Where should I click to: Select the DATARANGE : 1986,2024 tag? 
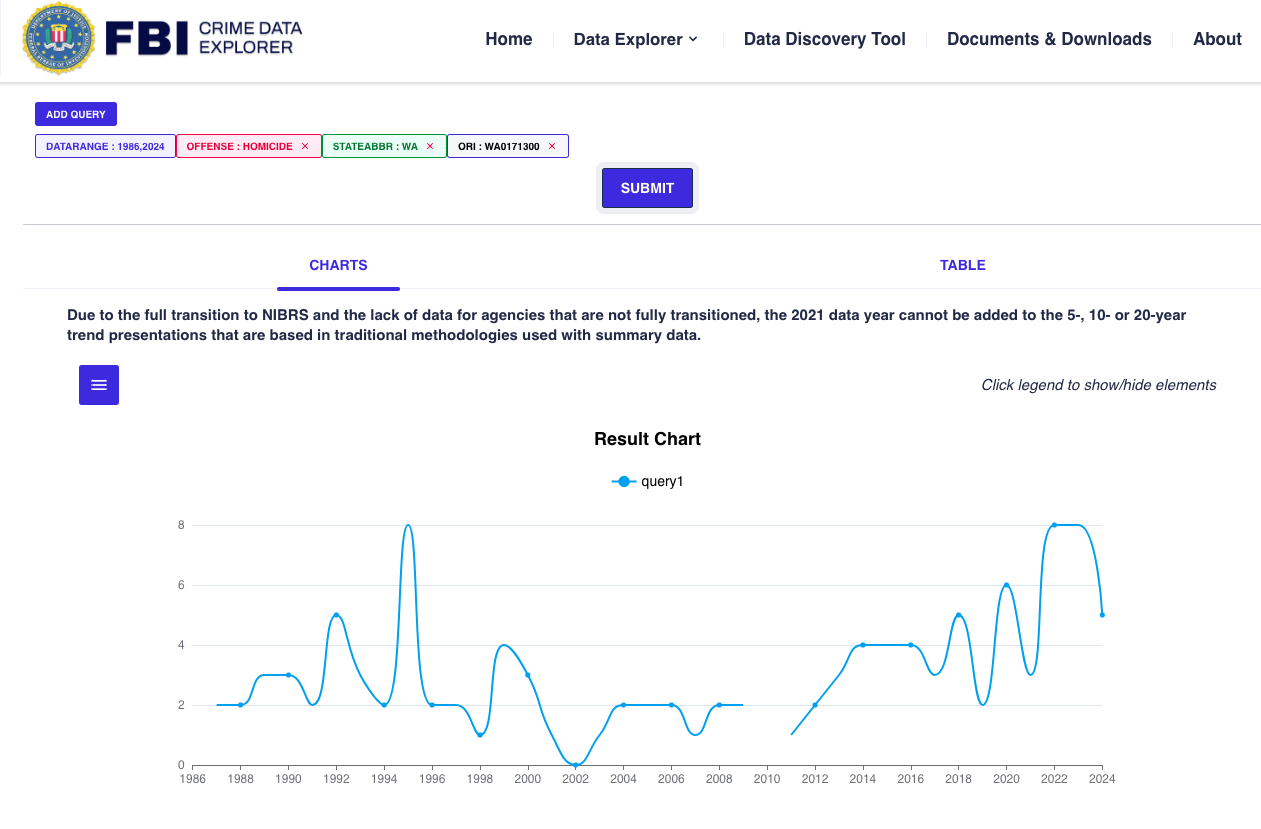[105, 146]
